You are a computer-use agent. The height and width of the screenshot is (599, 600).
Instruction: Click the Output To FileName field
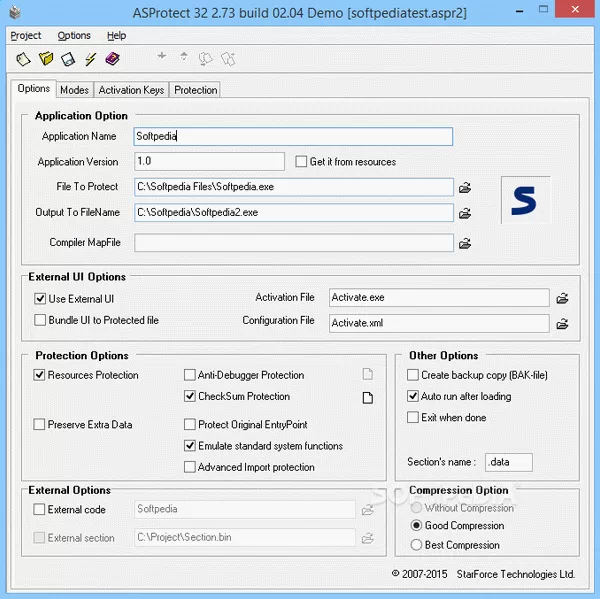coord(294,212)
